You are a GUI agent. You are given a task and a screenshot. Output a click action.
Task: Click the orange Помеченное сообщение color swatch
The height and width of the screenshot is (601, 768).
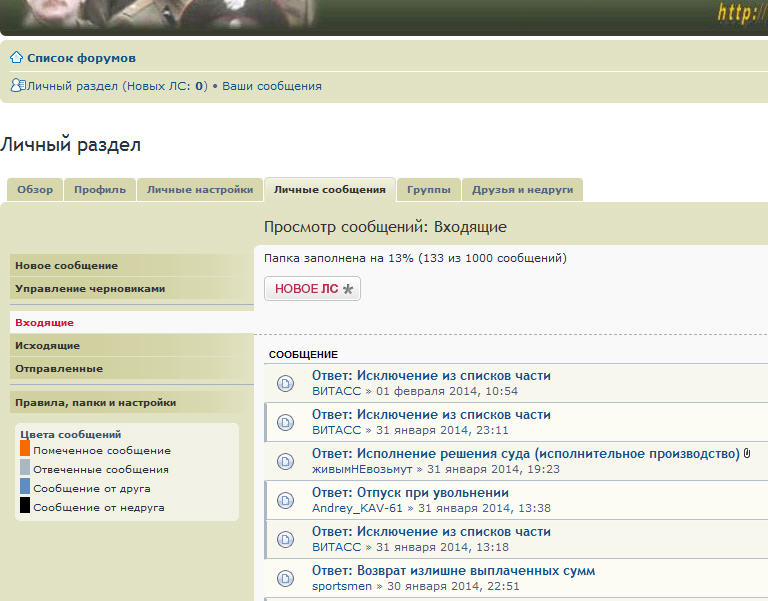point(25,449)
